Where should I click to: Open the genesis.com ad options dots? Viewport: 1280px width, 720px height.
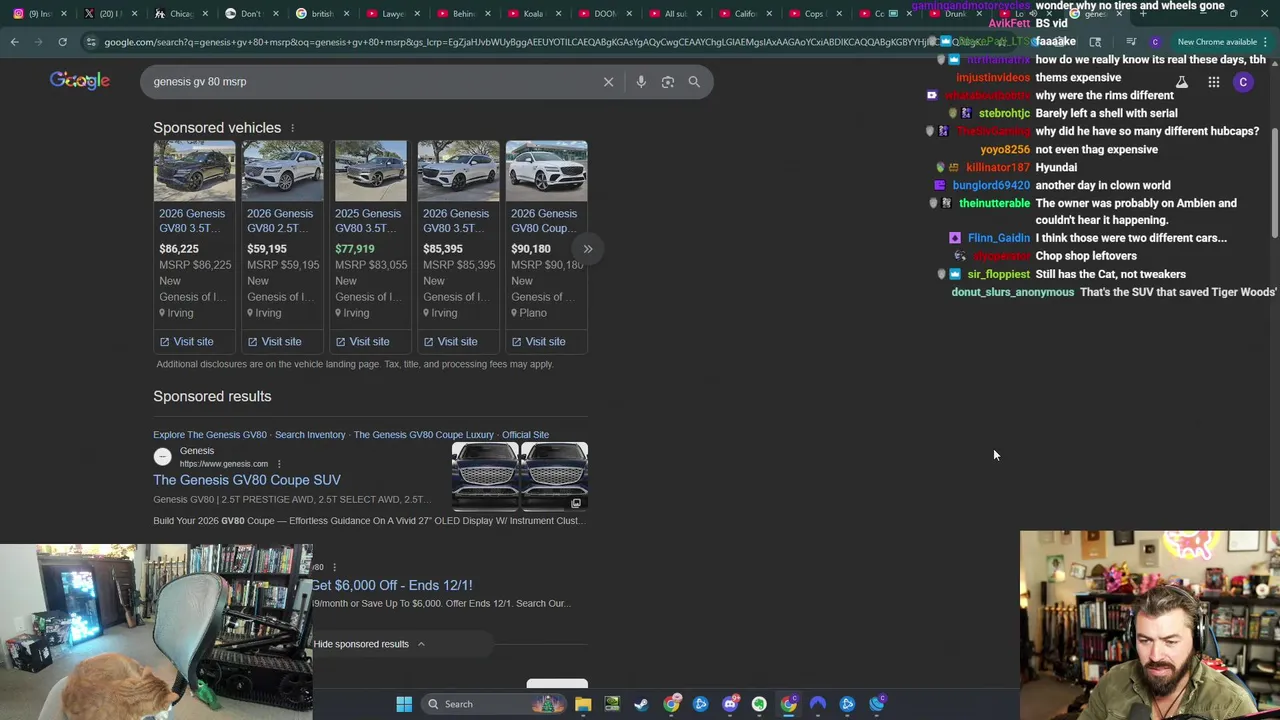click(x=279, y=464)
